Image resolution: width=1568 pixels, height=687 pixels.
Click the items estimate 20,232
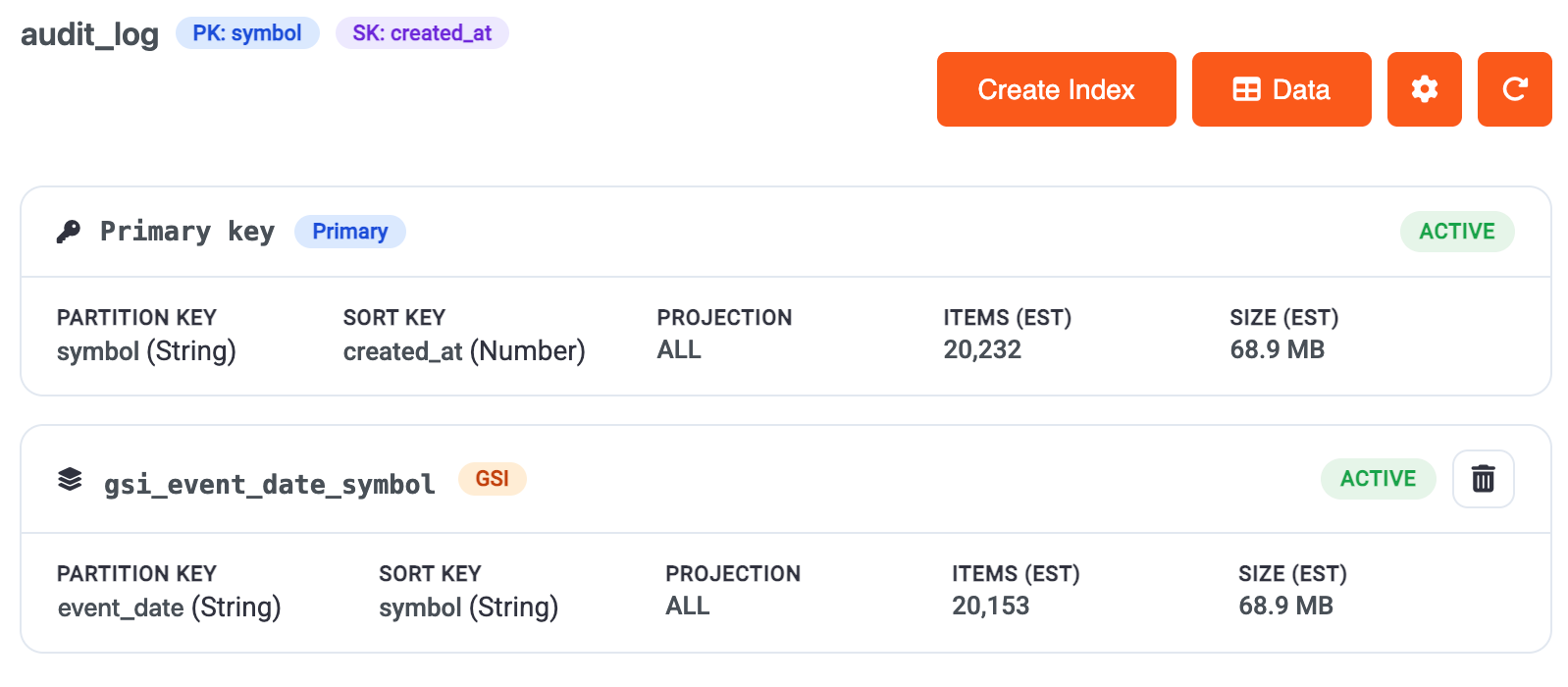point(982,349)
